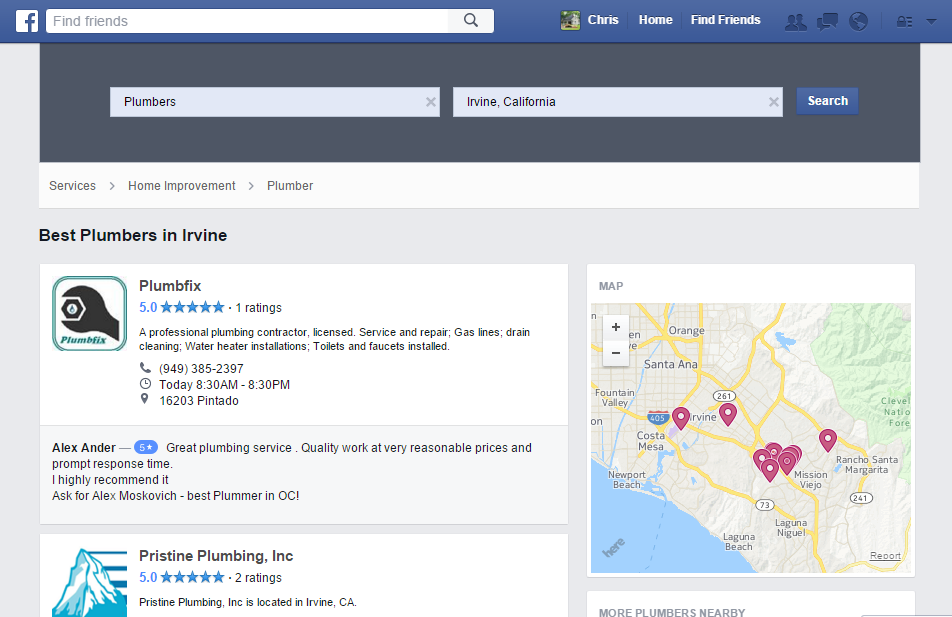Screen dimensions: 952x617
Task: Click 2 ratings text for Pristine Plumbing
Action: coord(259,578)
